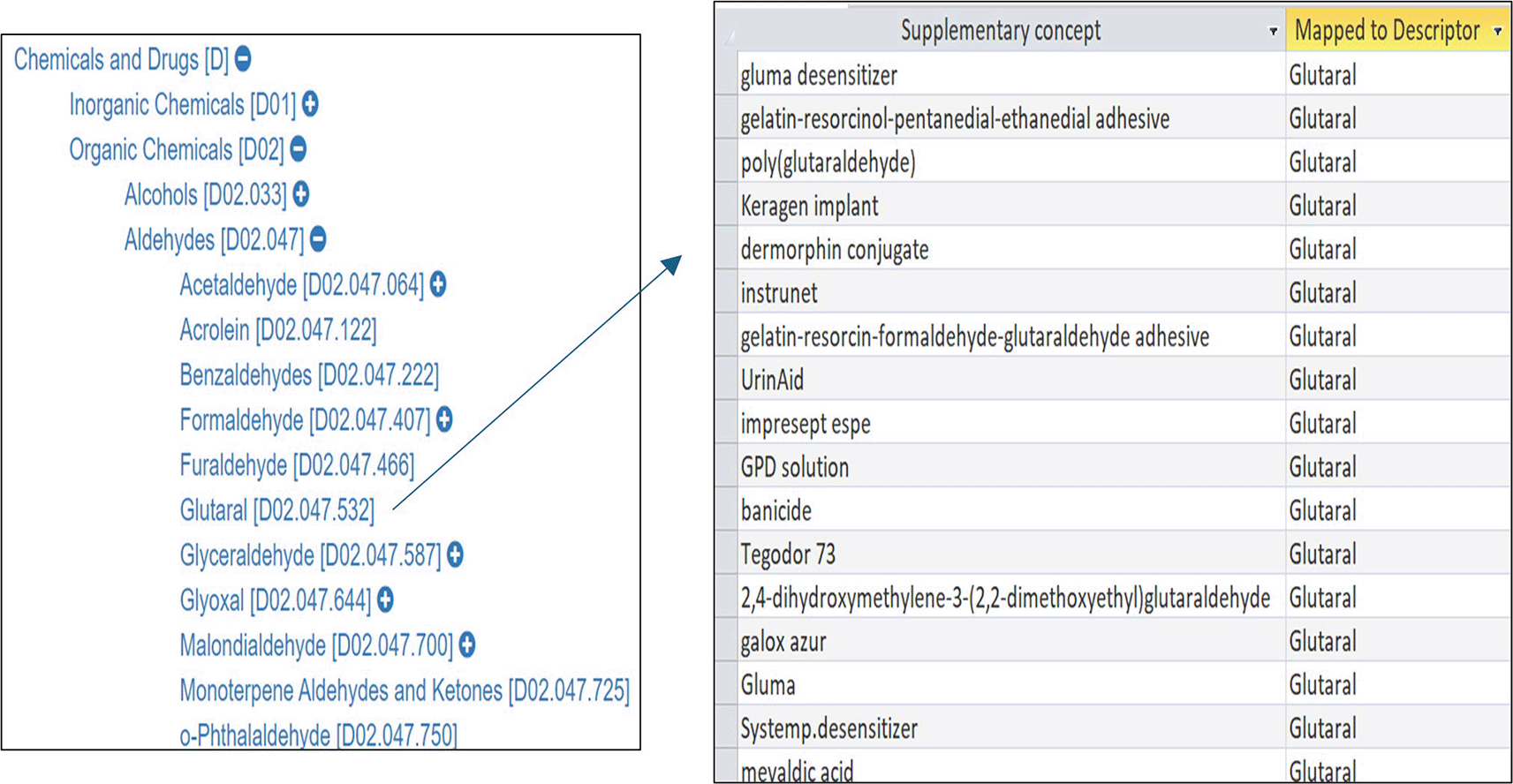Select Benzaldehydes [D02.047.222] in the tree
1513x784 pixels.
click(309, 374)
